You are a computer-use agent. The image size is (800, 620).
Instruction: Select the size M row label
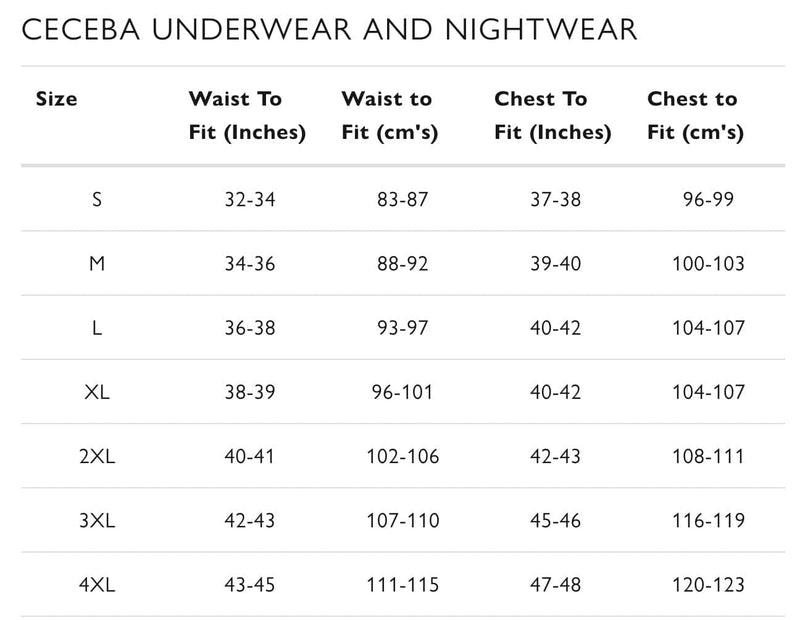click(97, 264)
